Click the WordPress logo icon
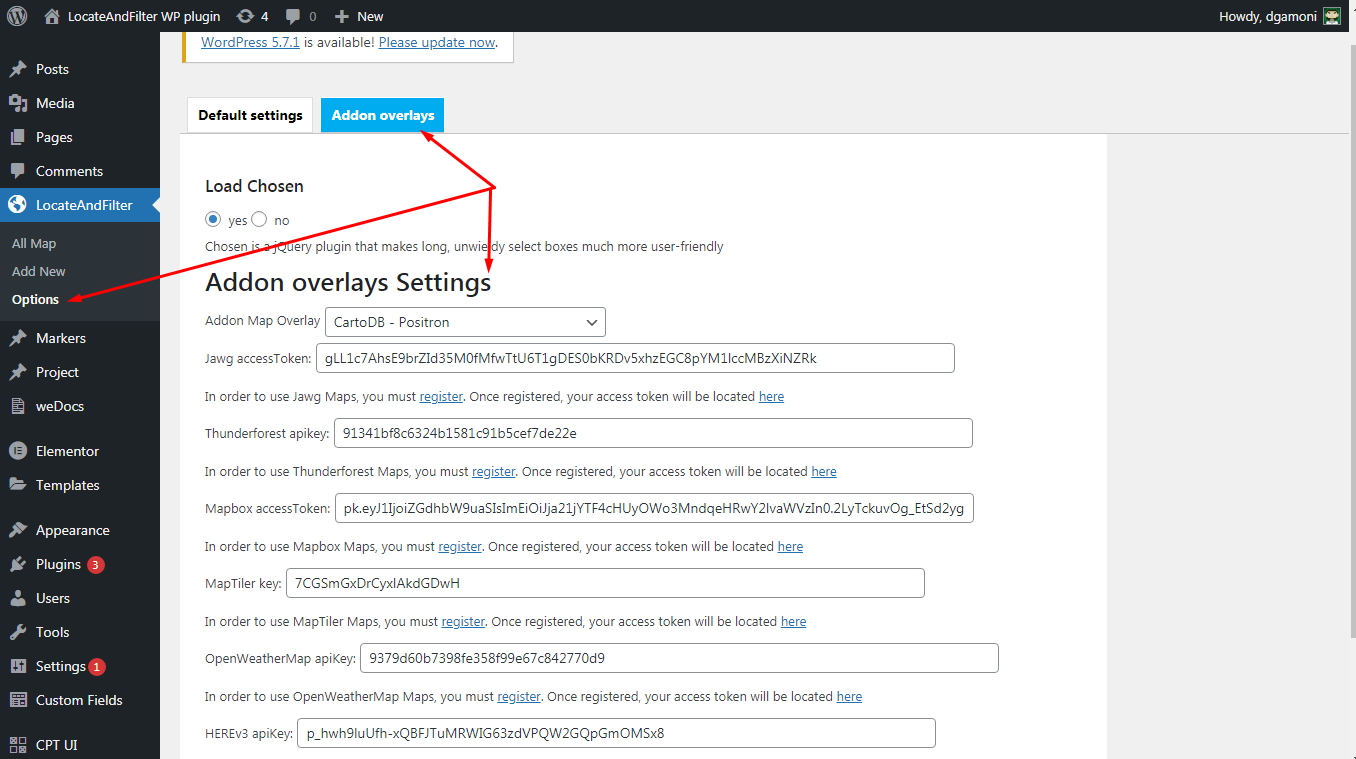 pyautogui.click(x=17, y=16)
